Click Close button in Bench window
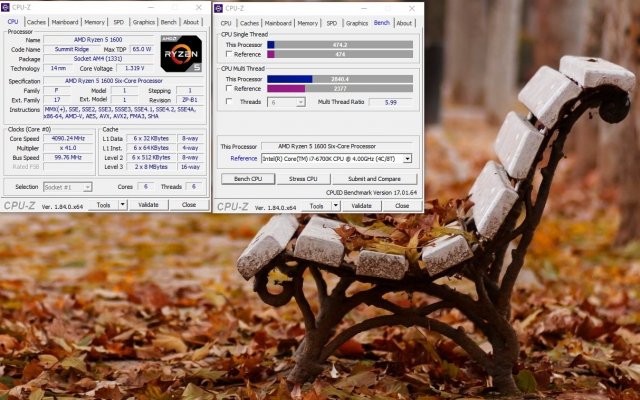640x400 pixels. coord(402,206)
